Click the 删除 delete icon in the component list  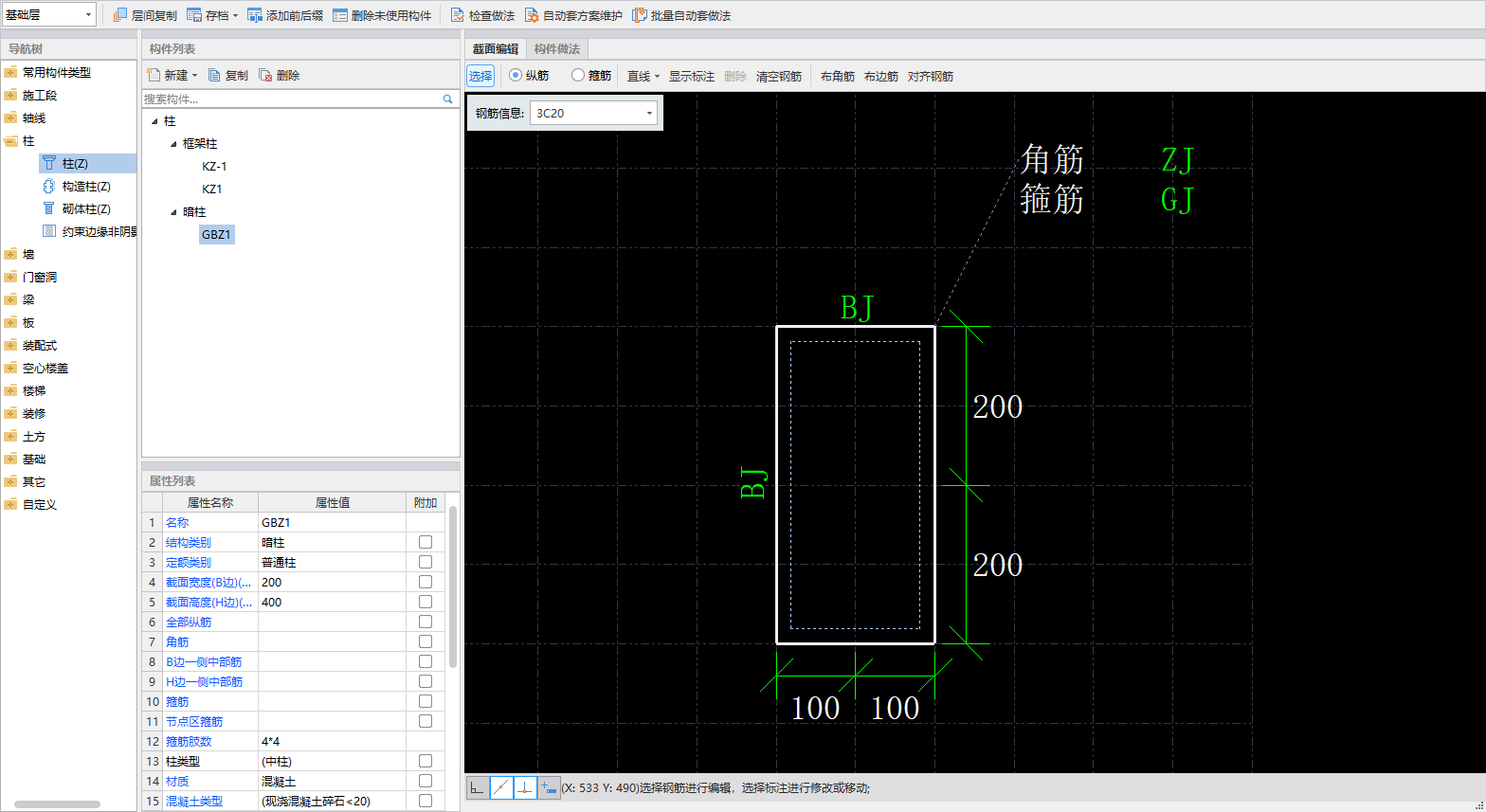(265, 75)
